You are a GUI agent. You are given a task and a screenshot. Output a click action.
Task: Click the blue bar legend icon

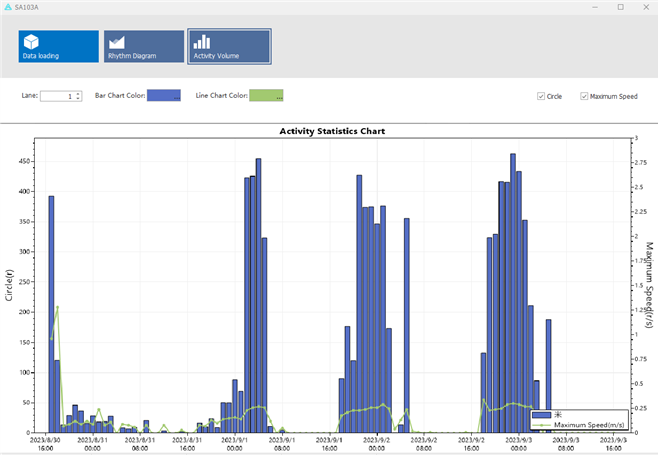[x=541, y=414]
